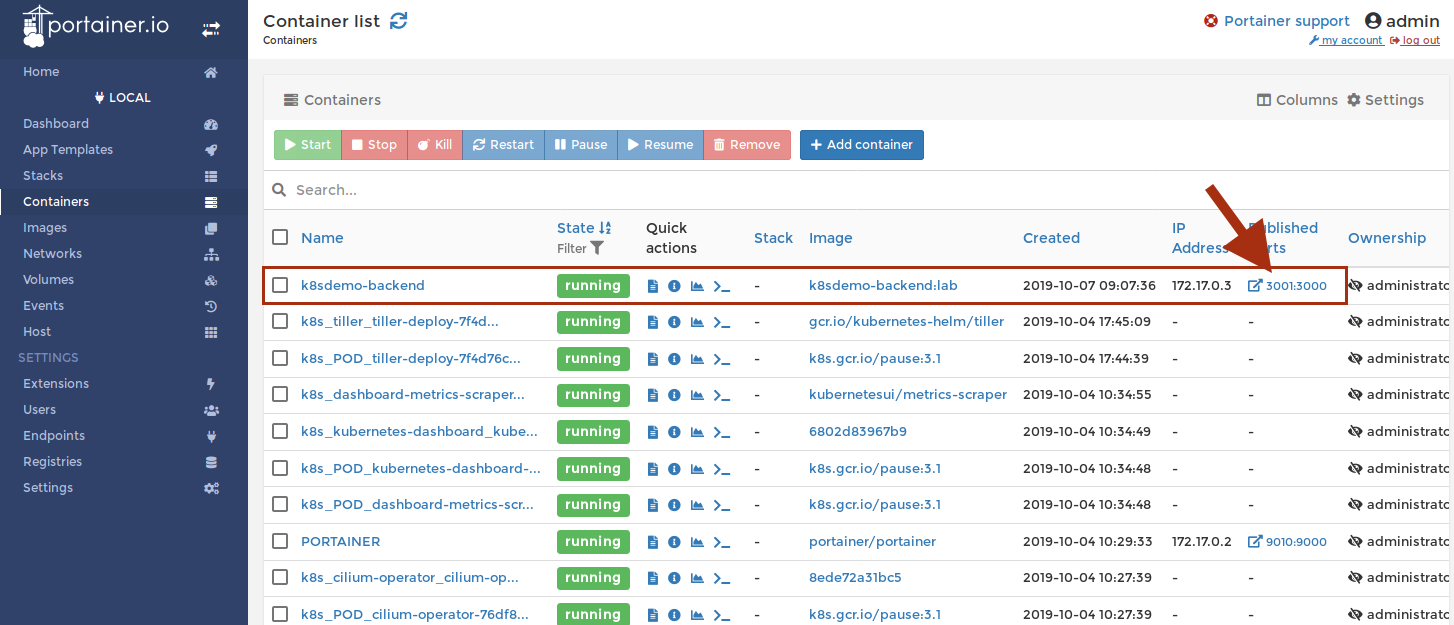This screenshot has width=1454, height=625.
Task: Refresh the container list icon
Action: tap(399, 21)
